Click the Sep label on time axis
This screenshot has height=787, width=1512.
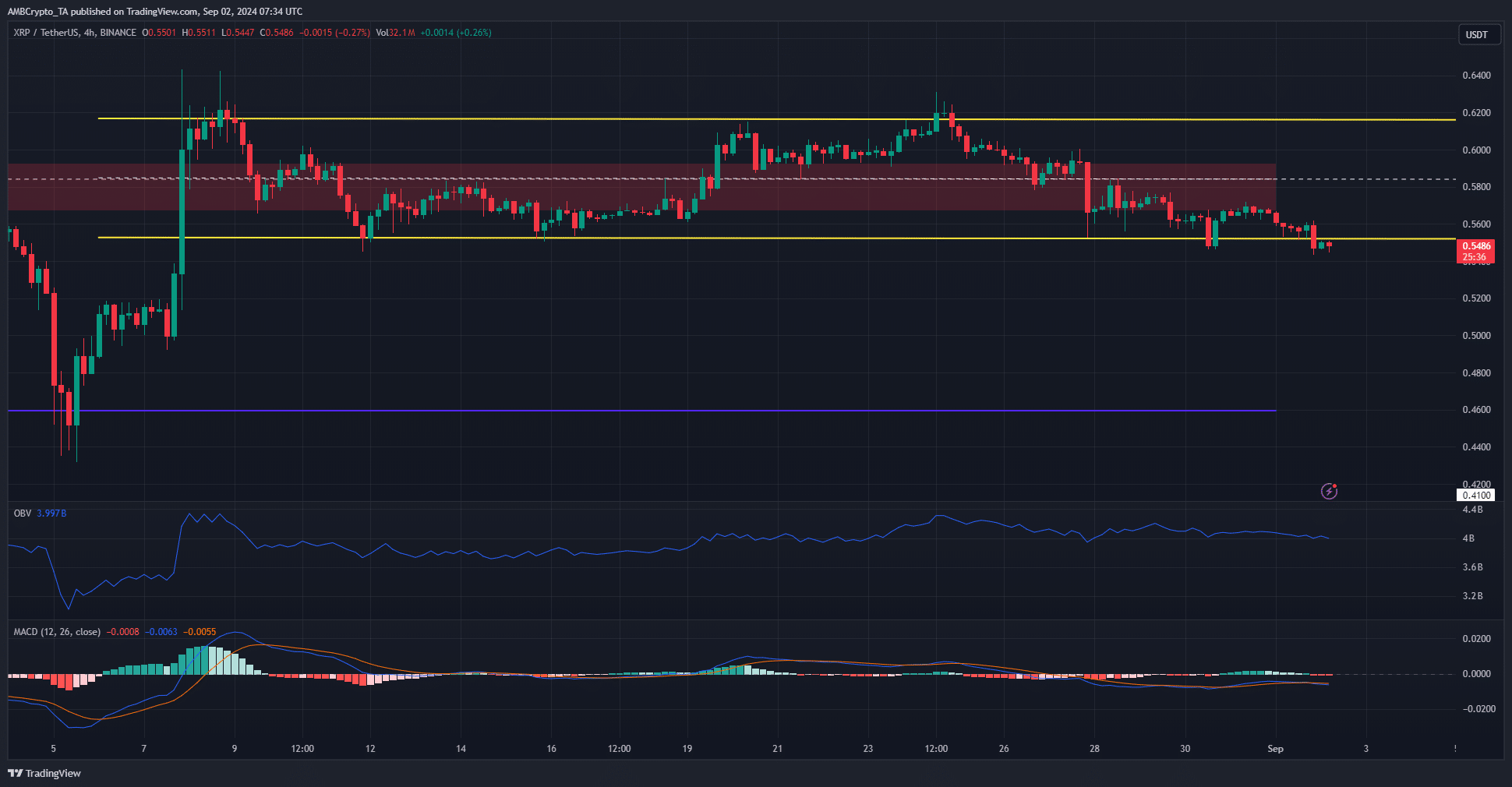(x=1275, y=749)
